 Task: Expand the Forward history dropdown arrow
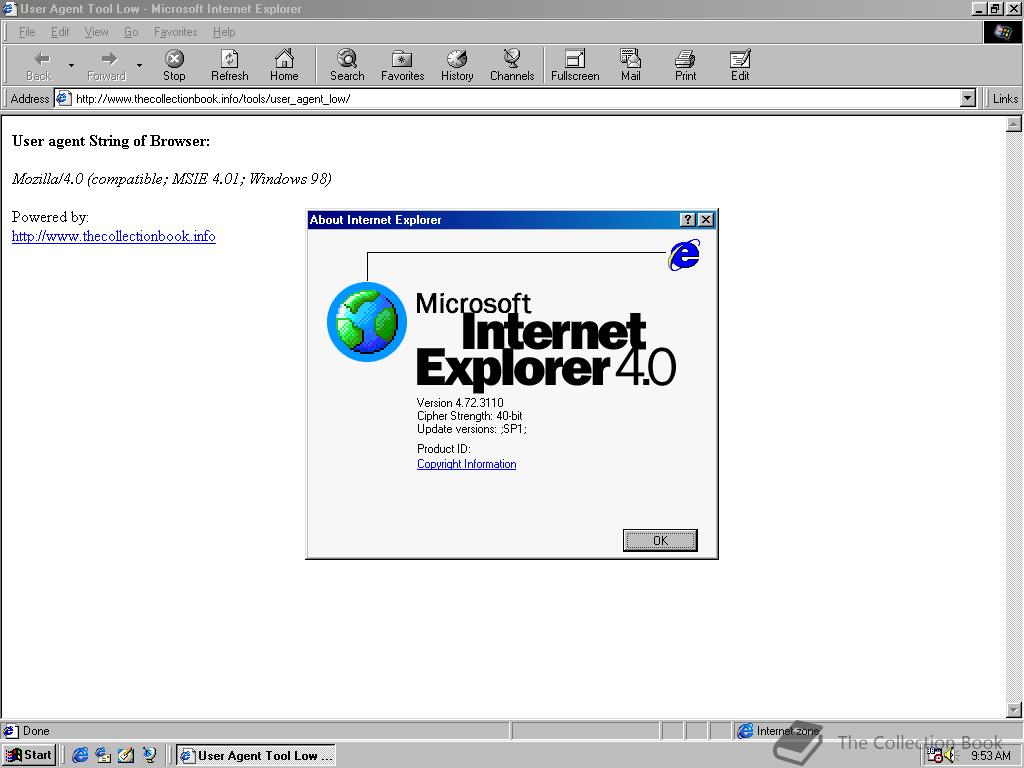point(139,65)
